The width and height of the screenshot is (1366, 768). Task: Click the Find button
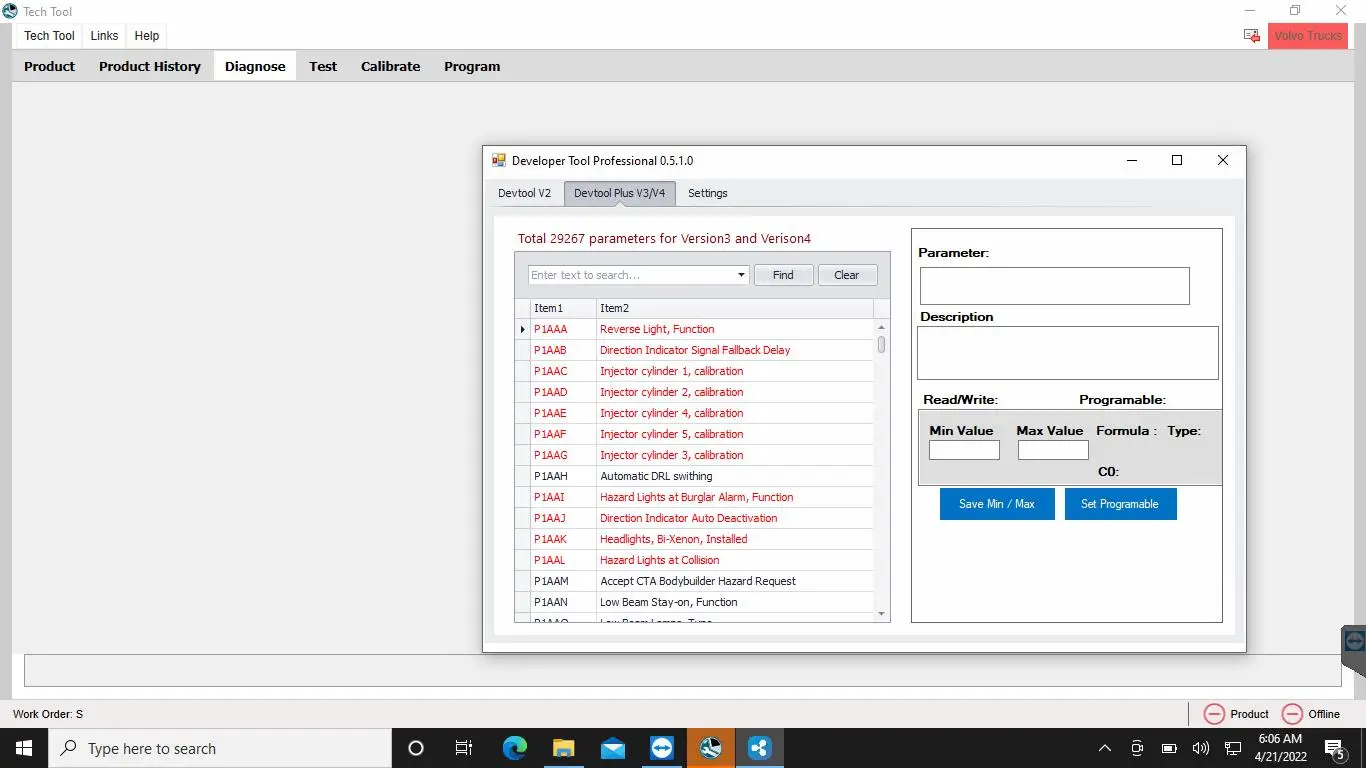(783, 275)
